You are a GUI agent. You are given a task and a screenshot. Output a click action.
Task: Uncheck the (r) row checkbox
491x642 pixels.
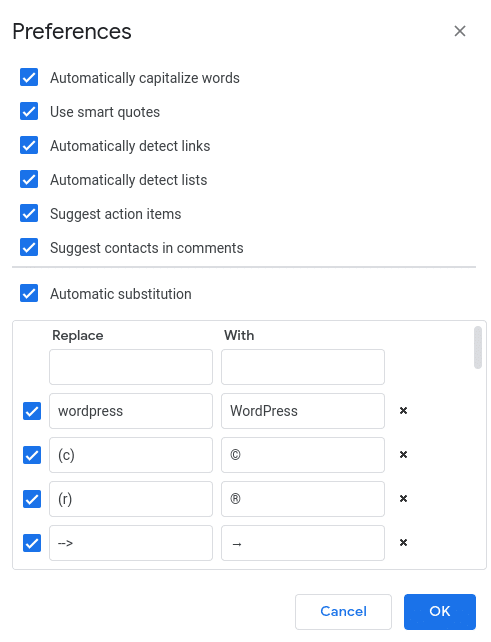tap(32, 499)
